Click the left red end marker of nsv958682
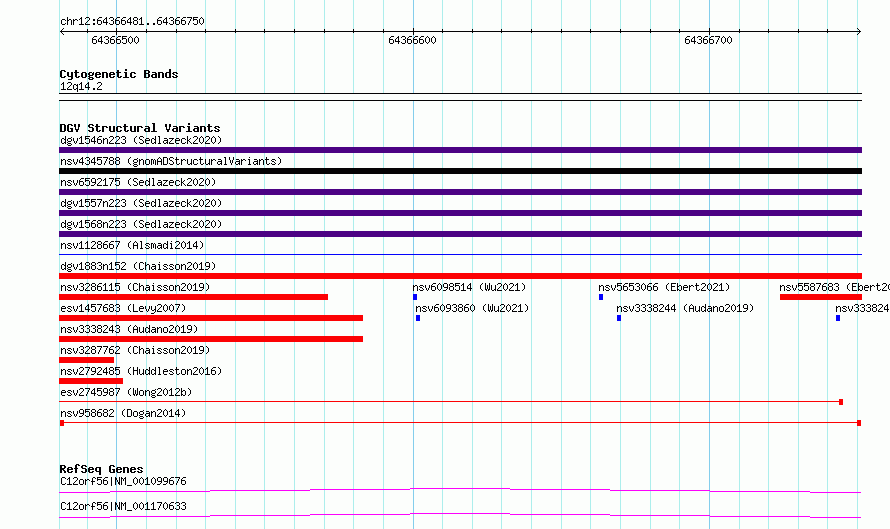This screenshot has height=529, width=890. pos(62,423)
